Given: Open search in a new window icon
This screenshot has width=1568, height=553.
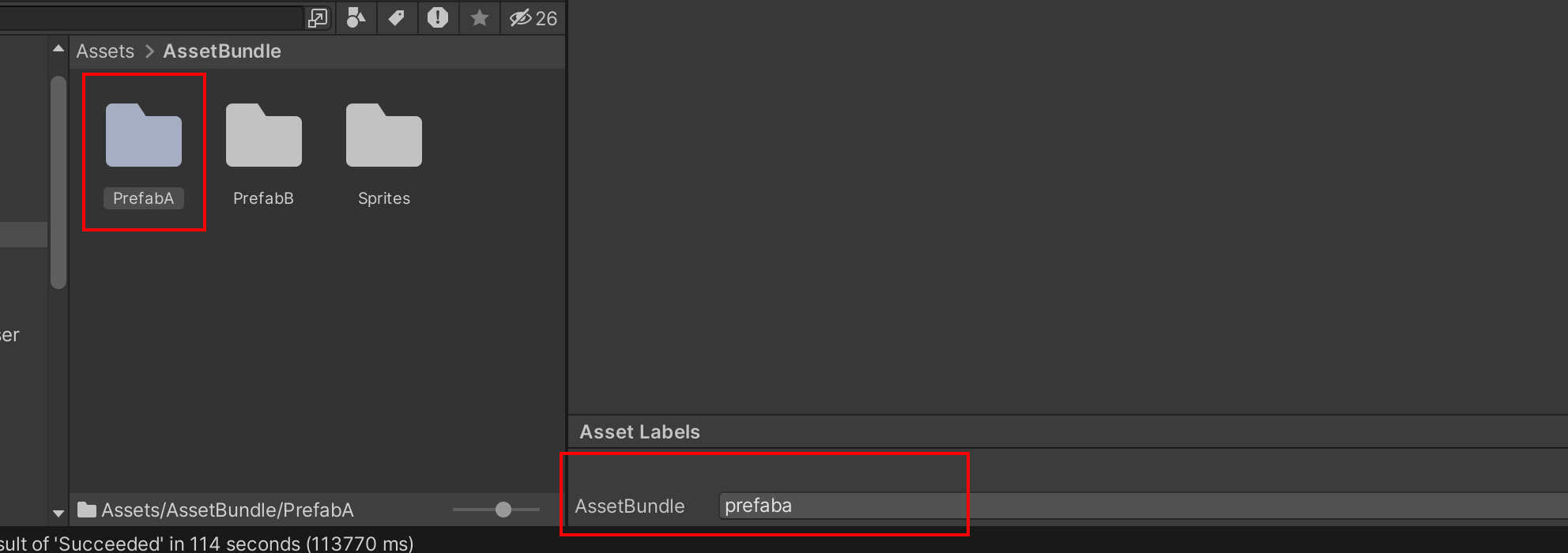Looking at the screenshot, I should point(318,18).
